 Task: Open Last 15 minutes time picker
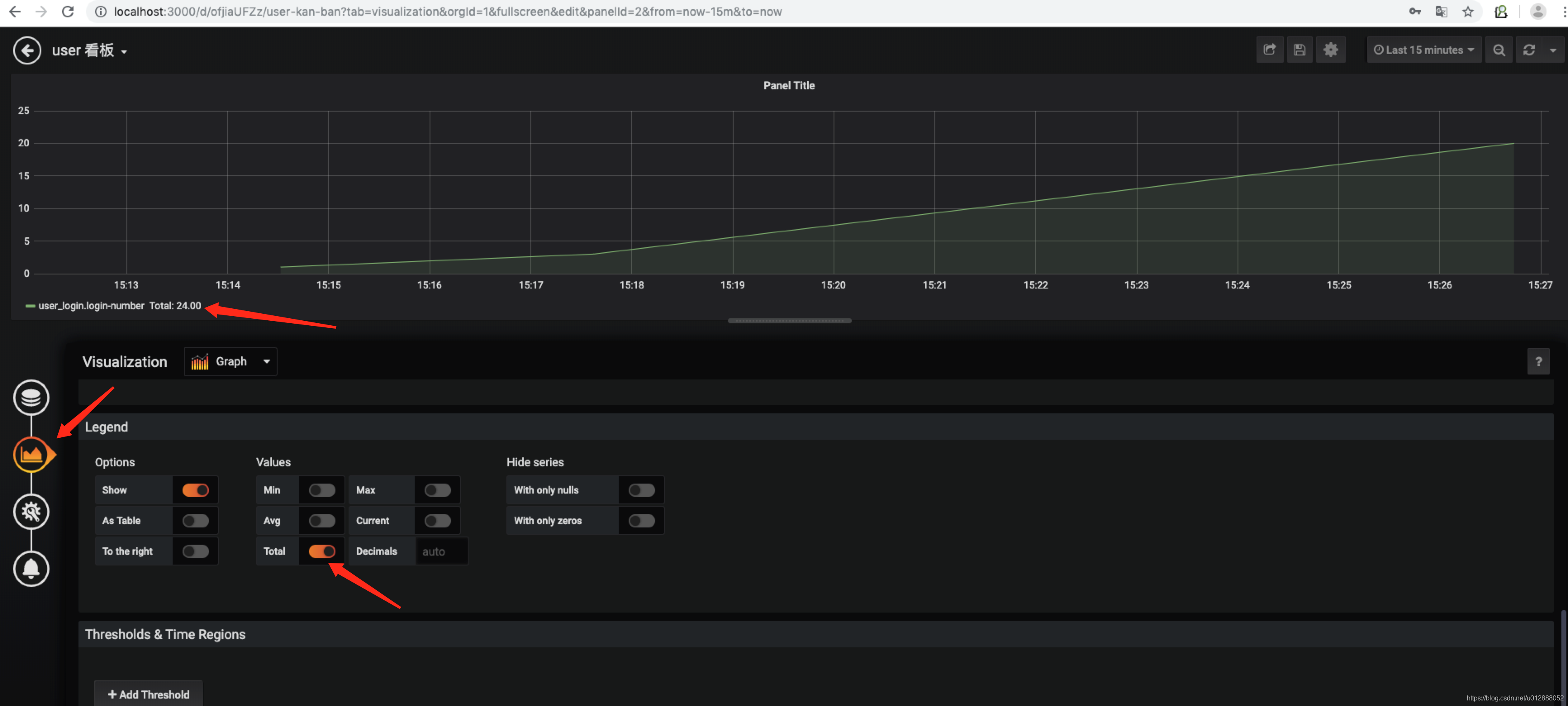point(1424,50)
